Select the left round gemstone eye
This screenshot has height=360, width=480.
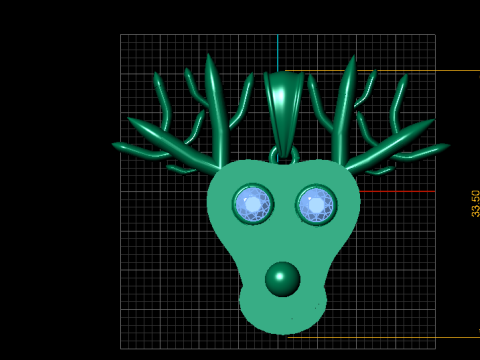(x=253, y=204)
